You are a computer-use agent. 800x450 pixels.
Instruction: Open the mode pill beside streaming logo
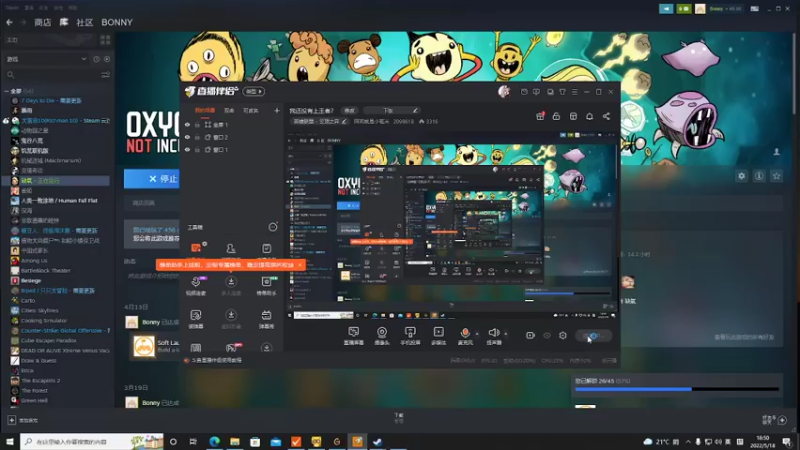click(253, 91)
